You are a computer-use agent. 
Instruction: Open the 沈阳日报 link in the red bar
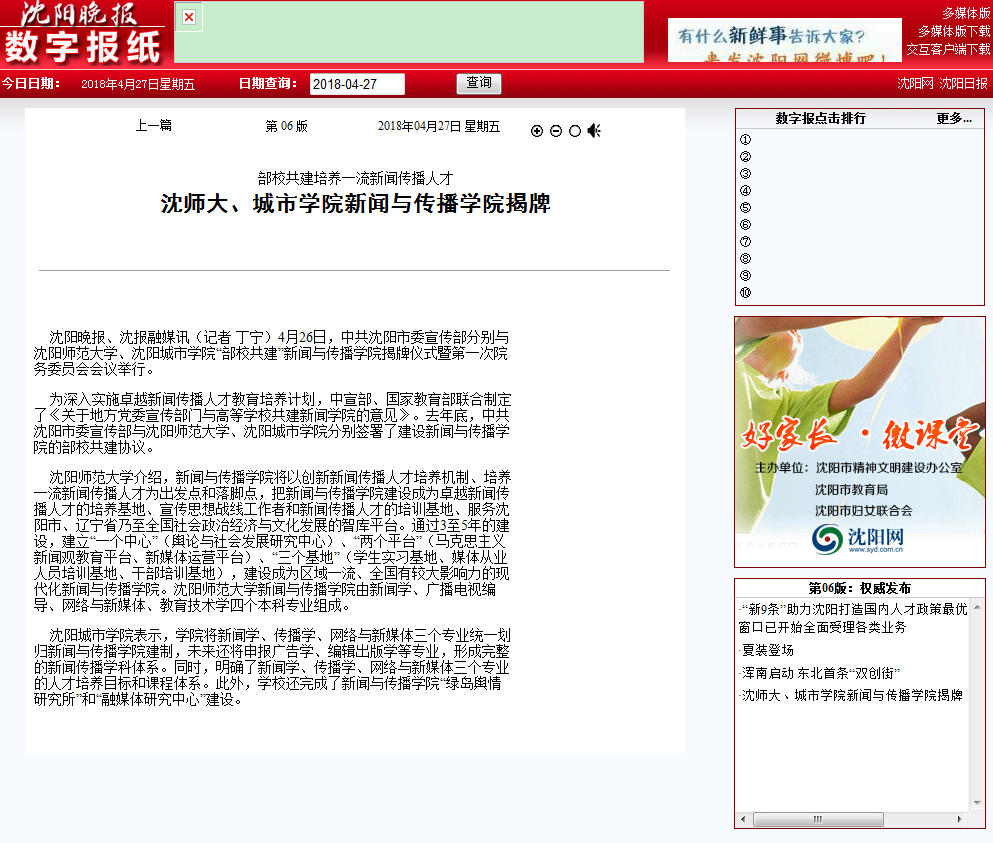(x=963, y=83)
